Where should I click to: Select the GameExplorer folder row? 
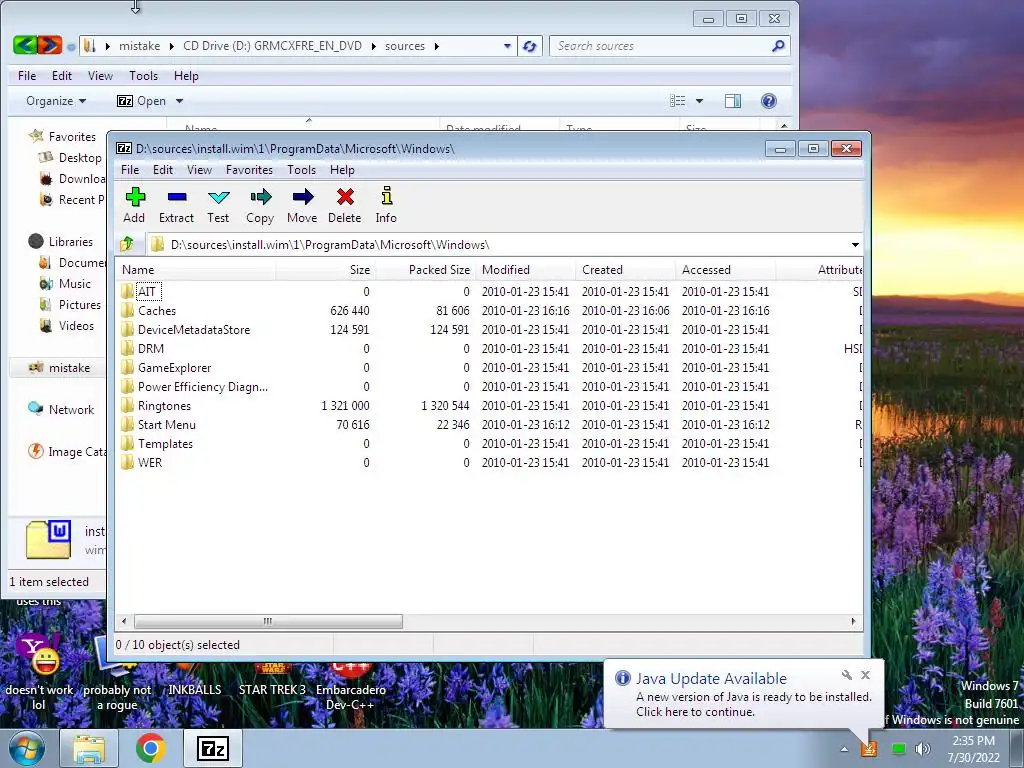point(490,368)
